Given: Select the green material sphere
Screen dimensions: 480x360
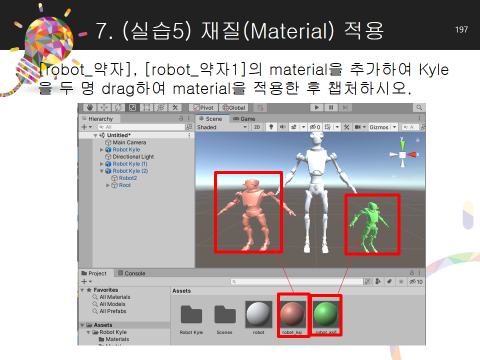Looking at the screenshot, I should (326, 315).
